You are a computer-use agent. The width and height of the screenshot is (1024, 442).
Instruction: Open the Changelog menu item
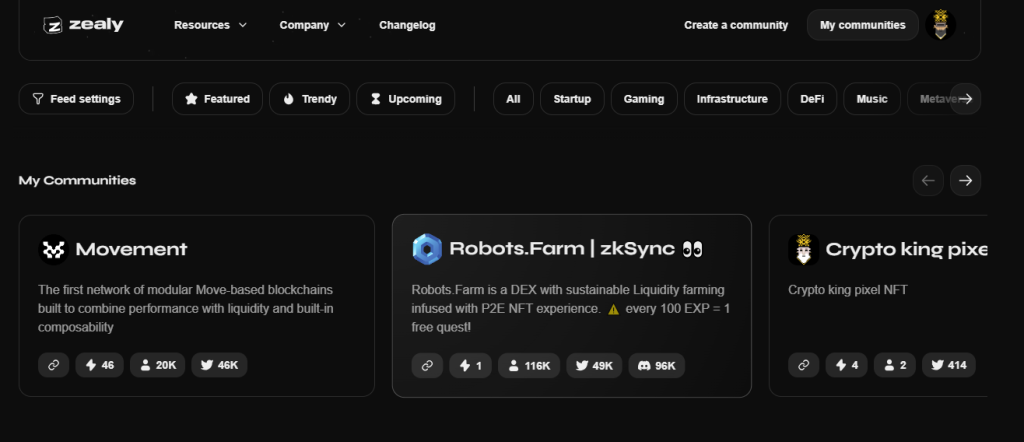pyautogui.click(x=407, y=25)
